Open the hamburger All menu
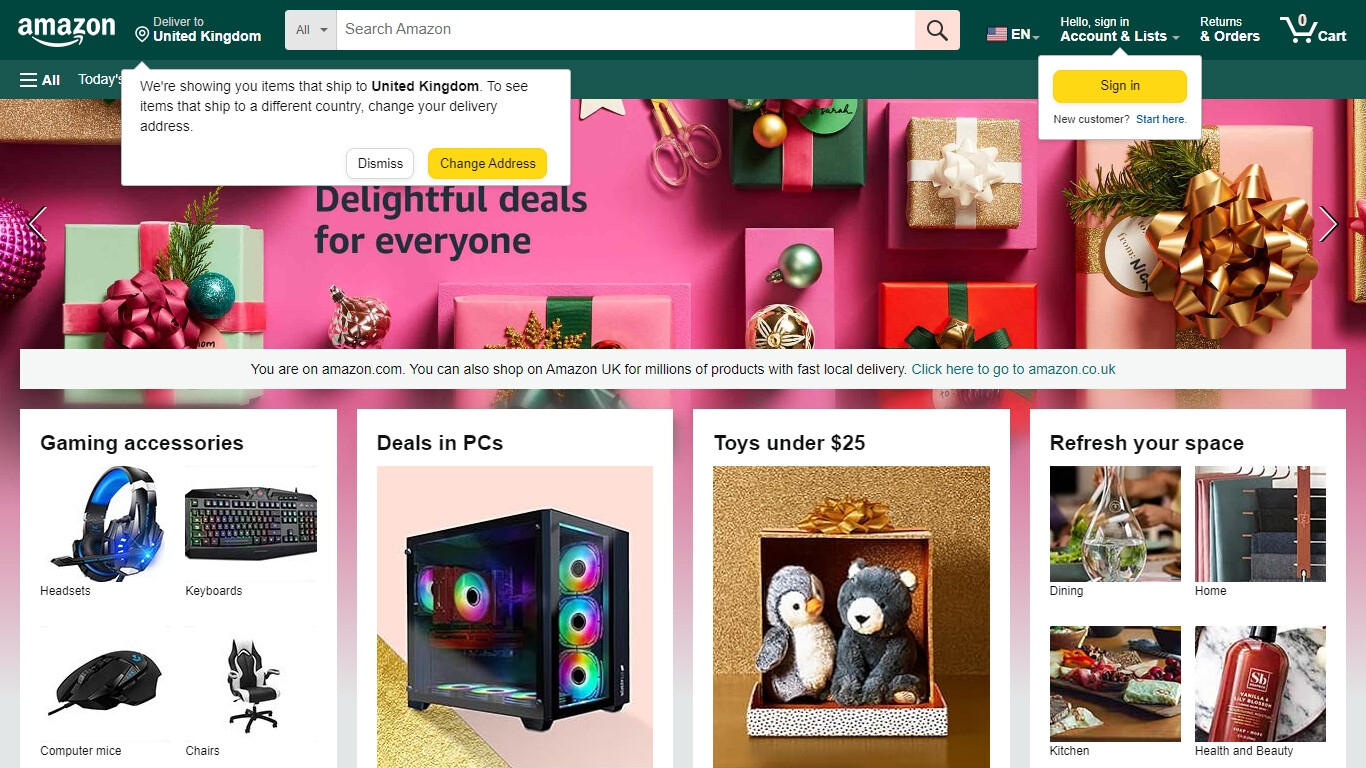1366x768 pixels. click(x=40, y=79)
